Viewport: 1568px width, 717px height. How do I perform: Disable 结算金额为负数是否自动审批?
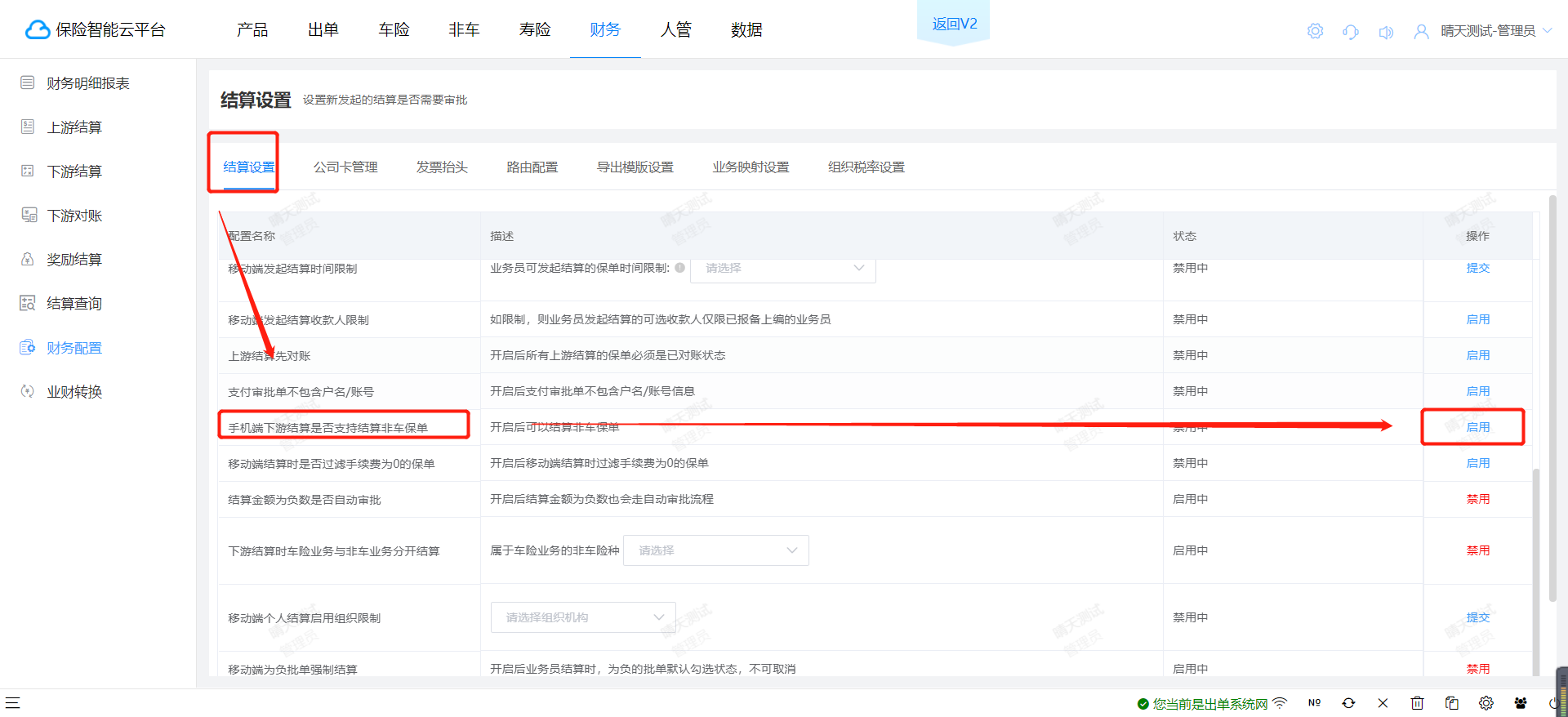click(x=1478, y=499)
